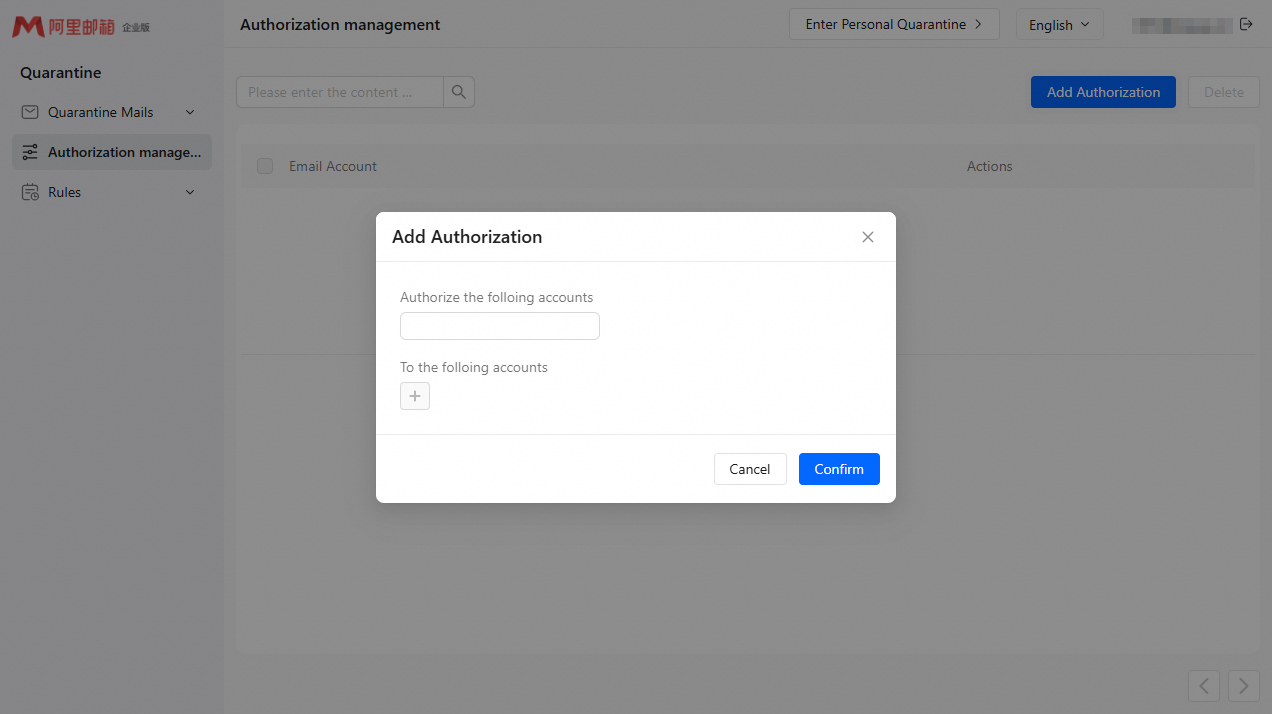The image size is (1272, 714).
Task: Click the plus icon under To the folloing accounts
Action: (x=415, y=396)
